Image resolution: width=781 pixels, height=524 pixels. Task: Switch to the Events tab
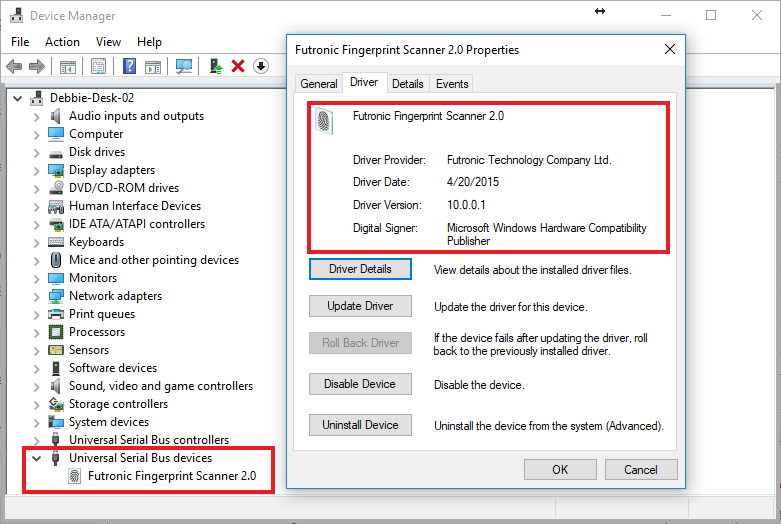452,84
